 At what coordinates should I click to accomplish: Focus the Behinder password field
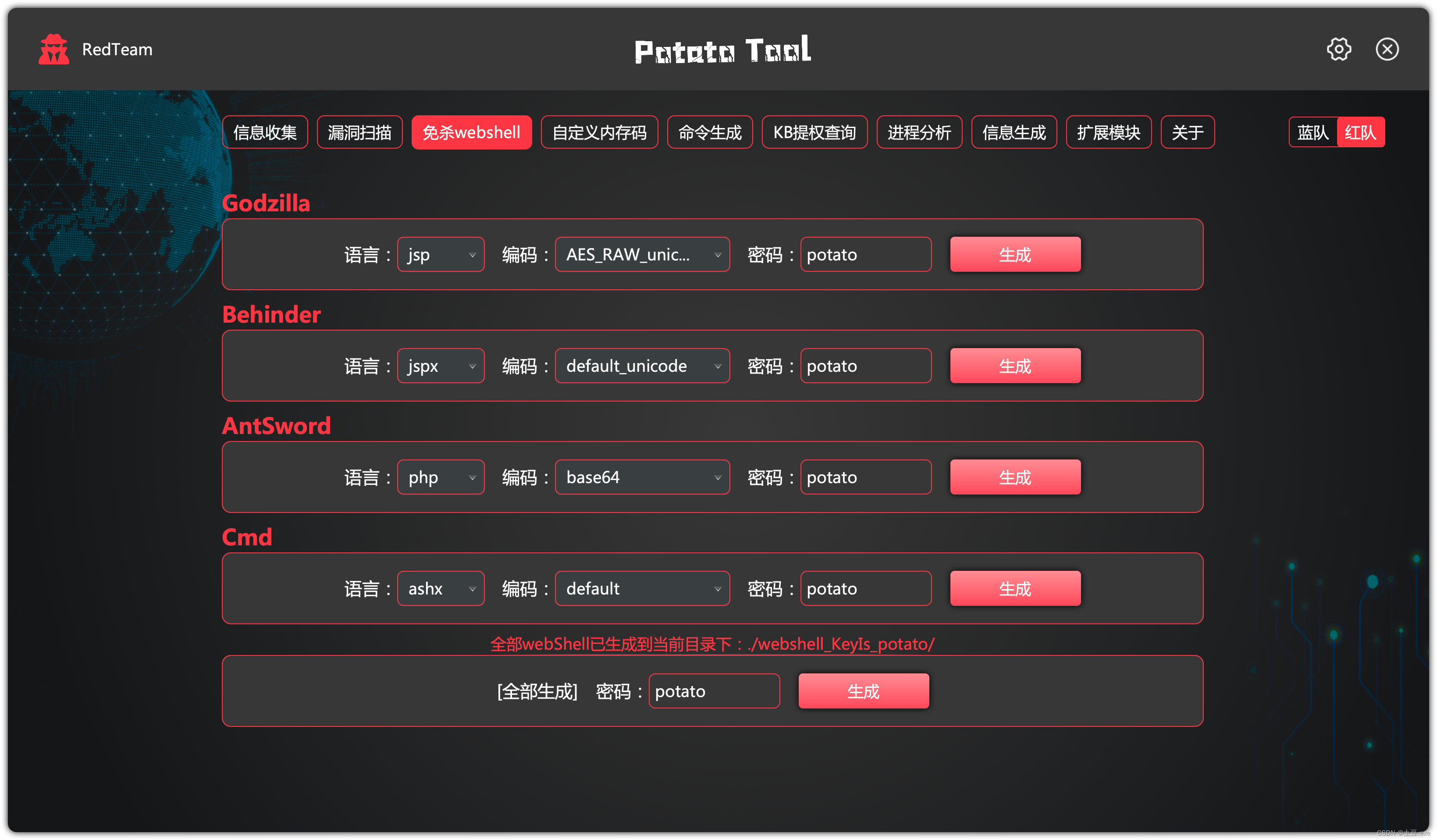coord(865,366)
